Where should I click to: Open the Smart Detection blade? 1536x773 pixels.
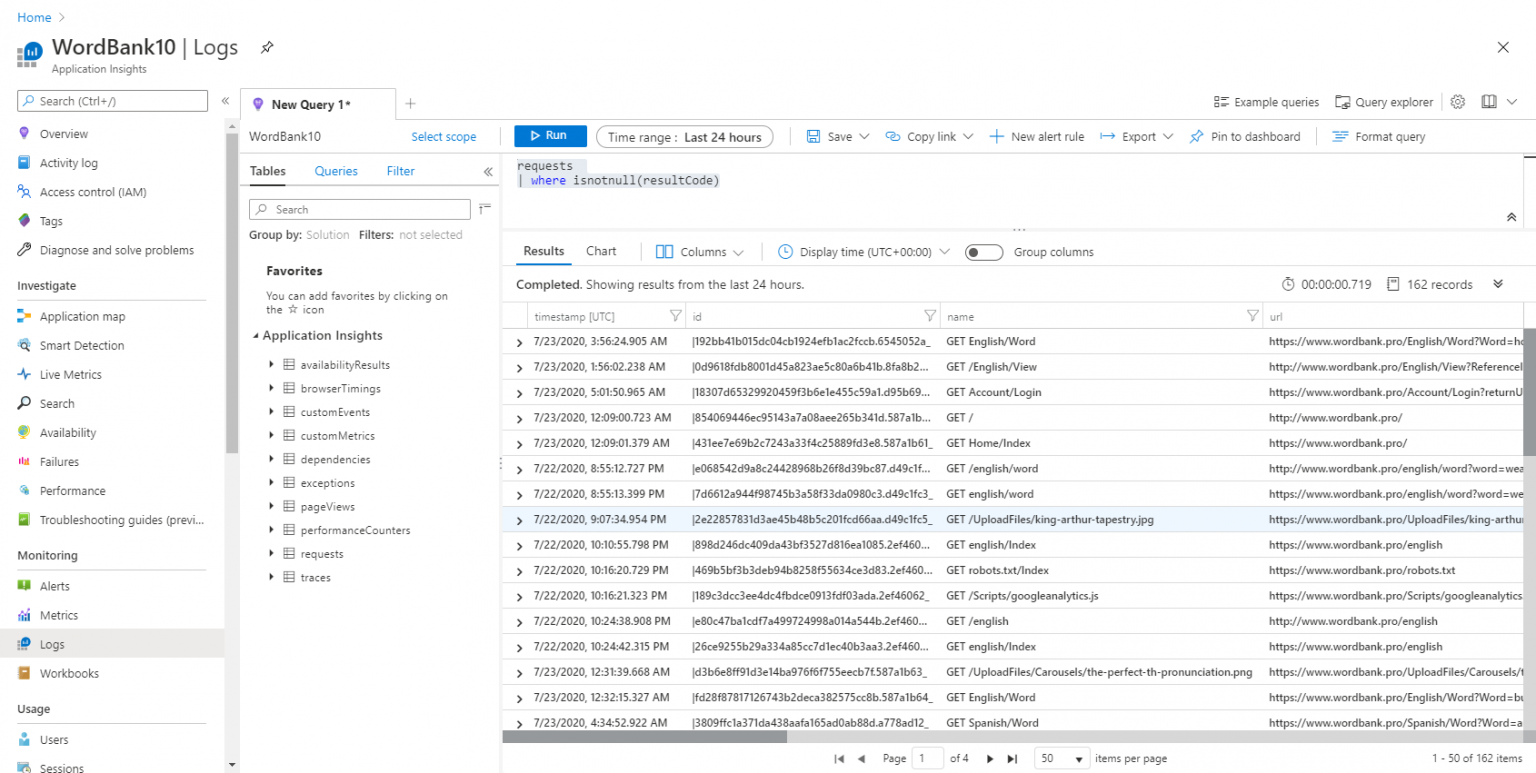coord(80,345)
